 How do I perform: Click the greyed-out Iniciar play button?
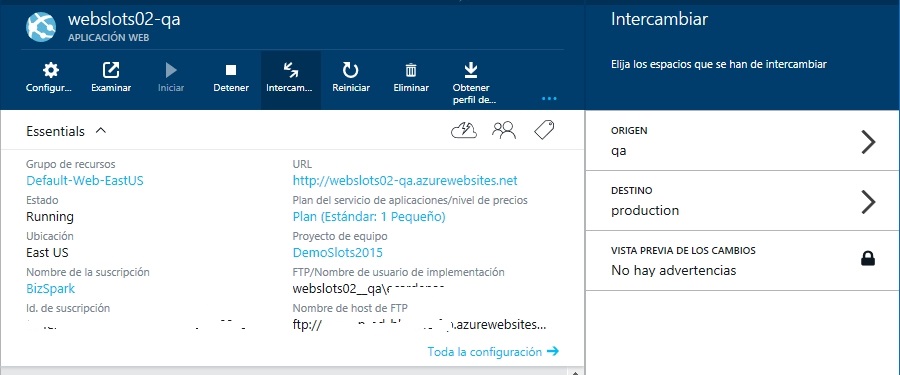coord(171,71)
